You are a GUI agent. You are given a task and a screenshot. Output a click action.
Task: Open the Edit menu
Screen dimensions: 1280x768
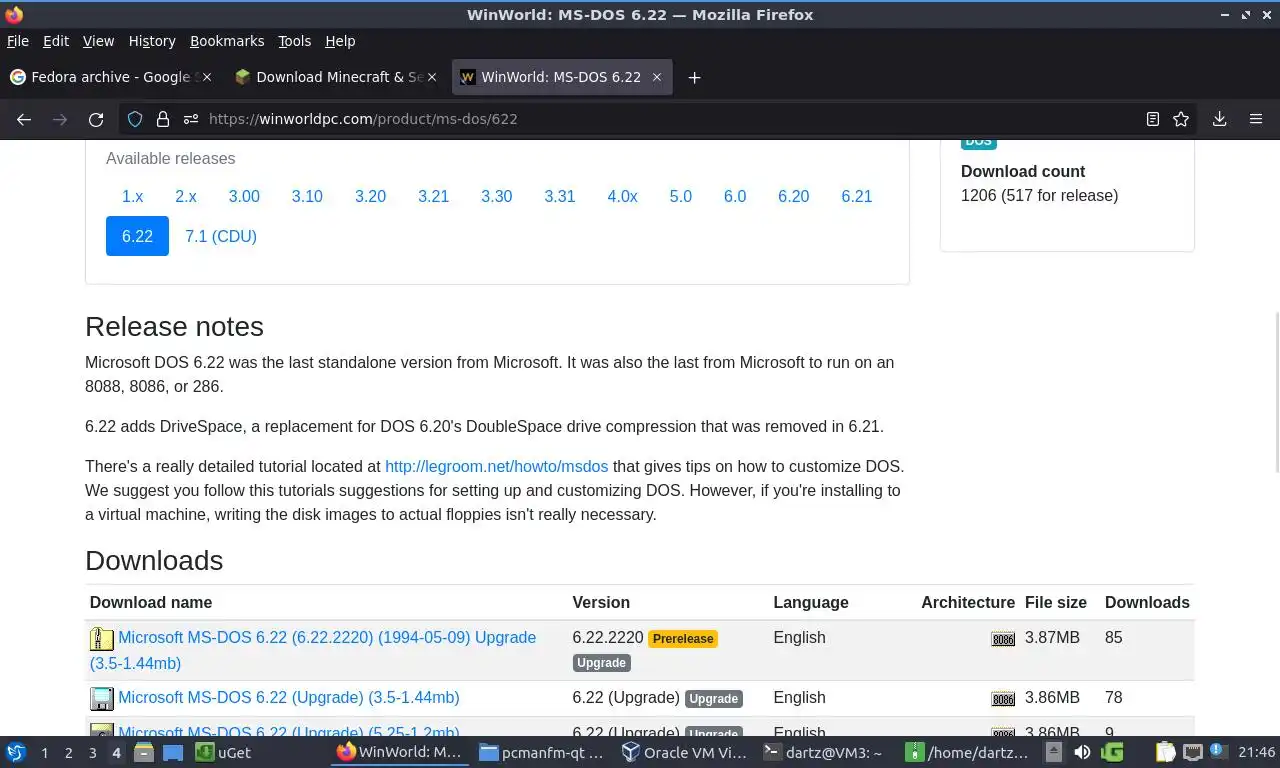point(56,41)
